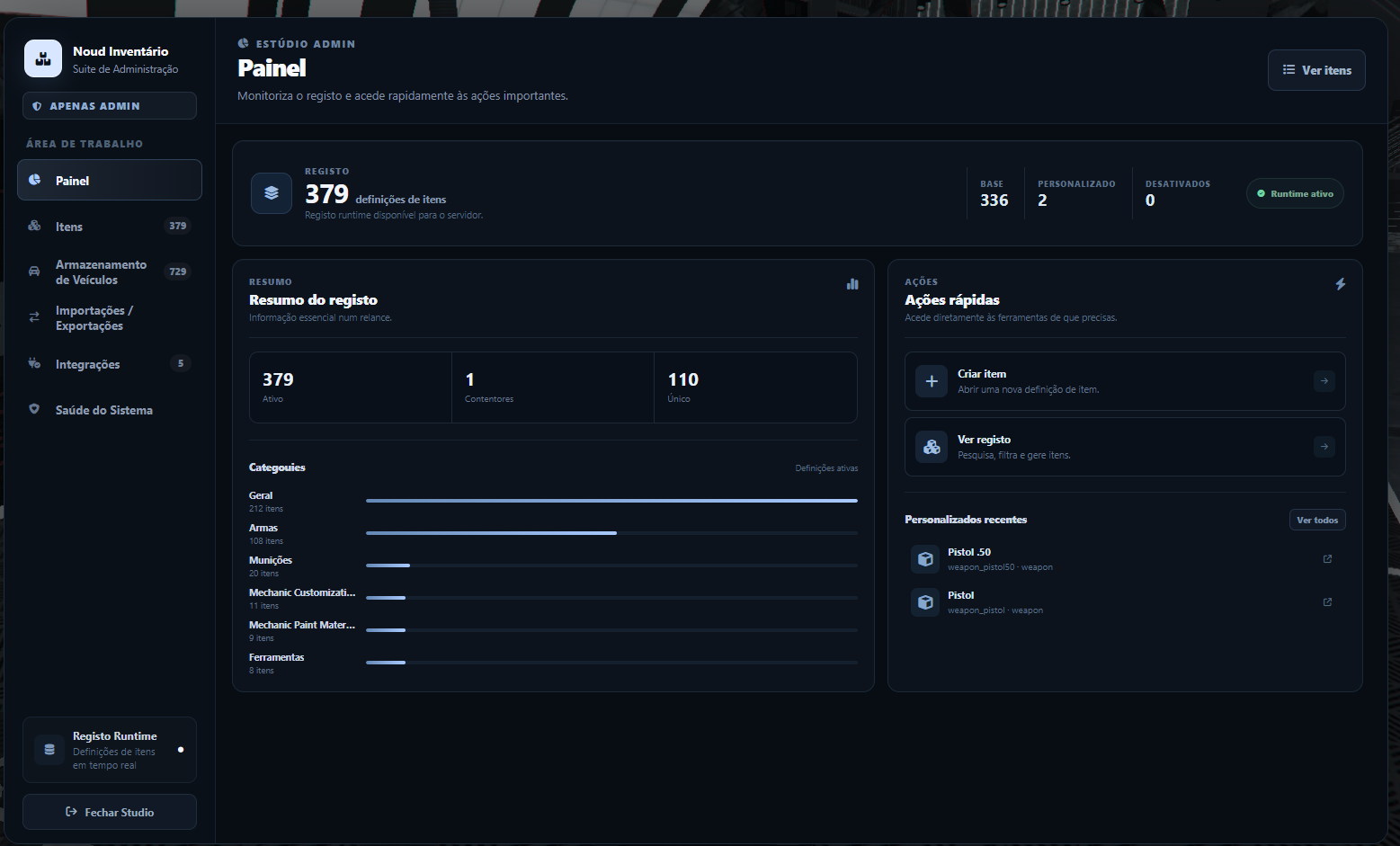Click the Fechar Studio button
Image resolution: width=1400 pixels, height=846 pixels.
click(x=110, y=812)
